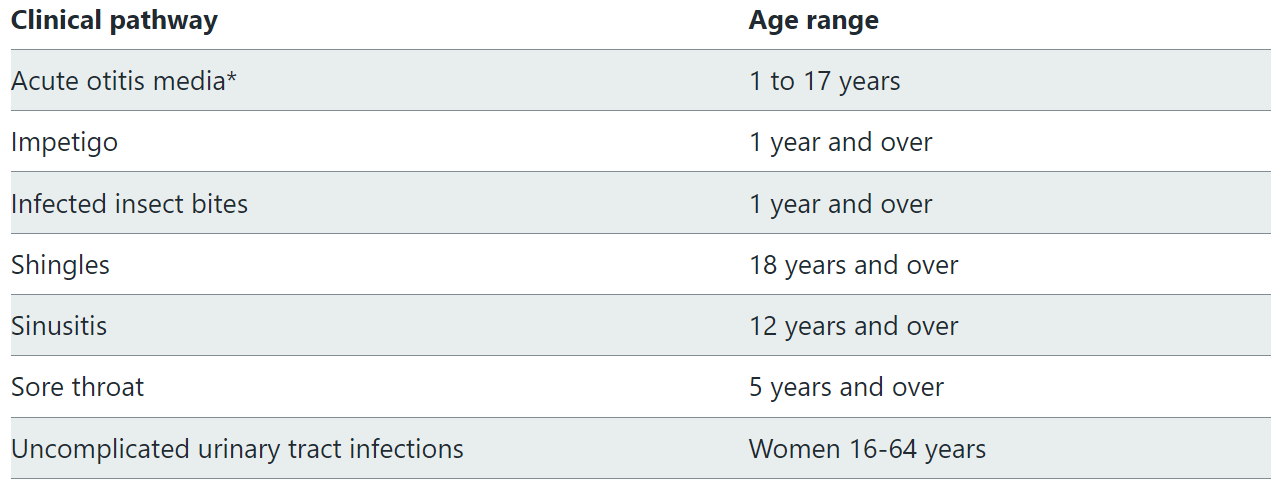1284x487 pixels.
Task: Click the asterisk after Acute otitis media
Action: pos(232,78)
